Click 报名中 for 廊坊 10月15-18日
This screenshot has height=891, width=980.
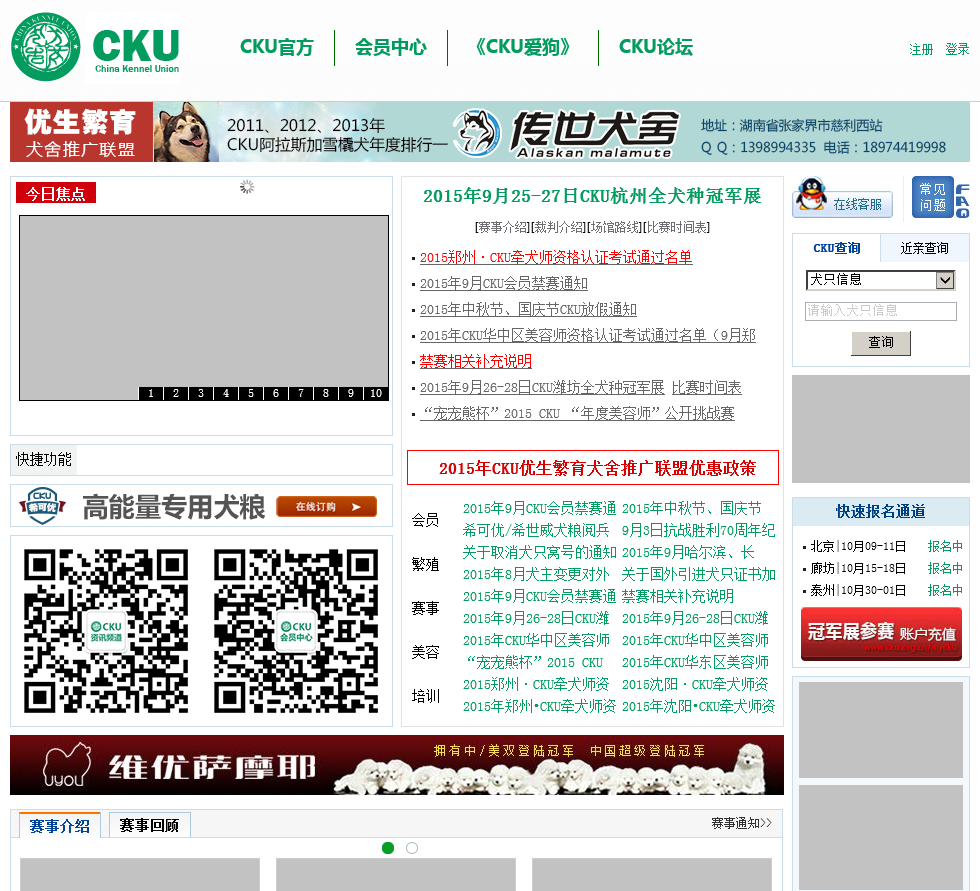pos(945,569)
